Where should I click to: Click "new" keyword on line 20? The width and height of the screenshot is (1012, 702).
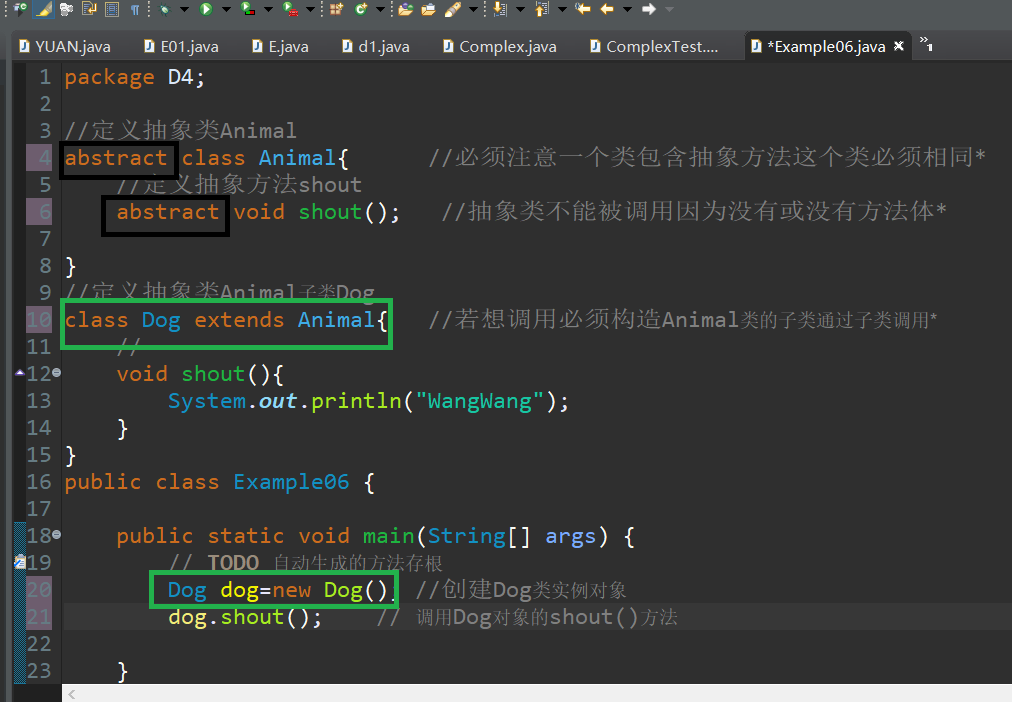point(291,590)
